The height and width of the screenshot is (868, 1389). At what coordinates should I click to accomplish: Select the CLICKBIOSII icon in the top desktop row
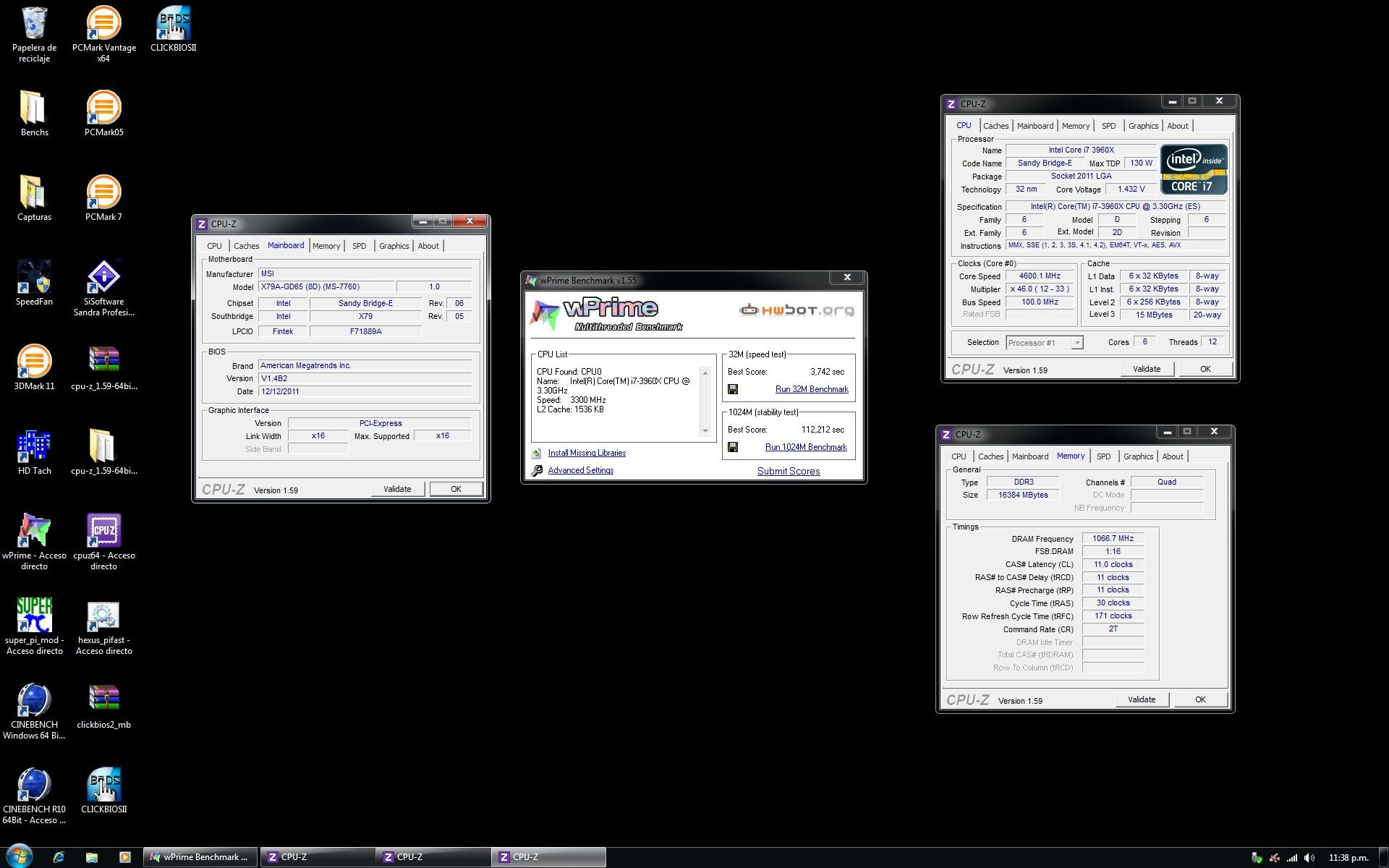(x=173, y=30)
